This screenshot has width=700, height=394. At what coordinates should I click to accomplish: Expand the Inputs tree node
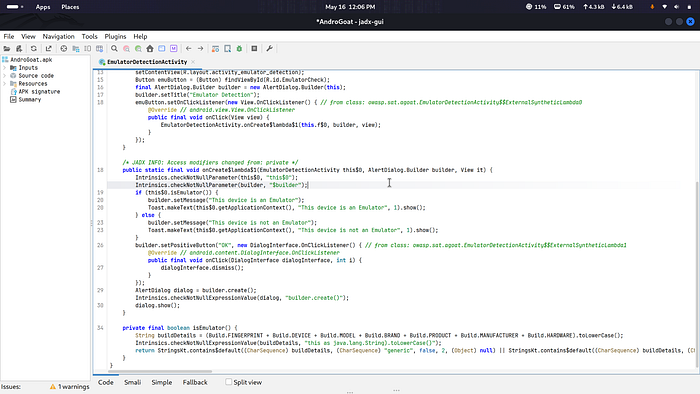pyautogui.click(x=4, y=68)
